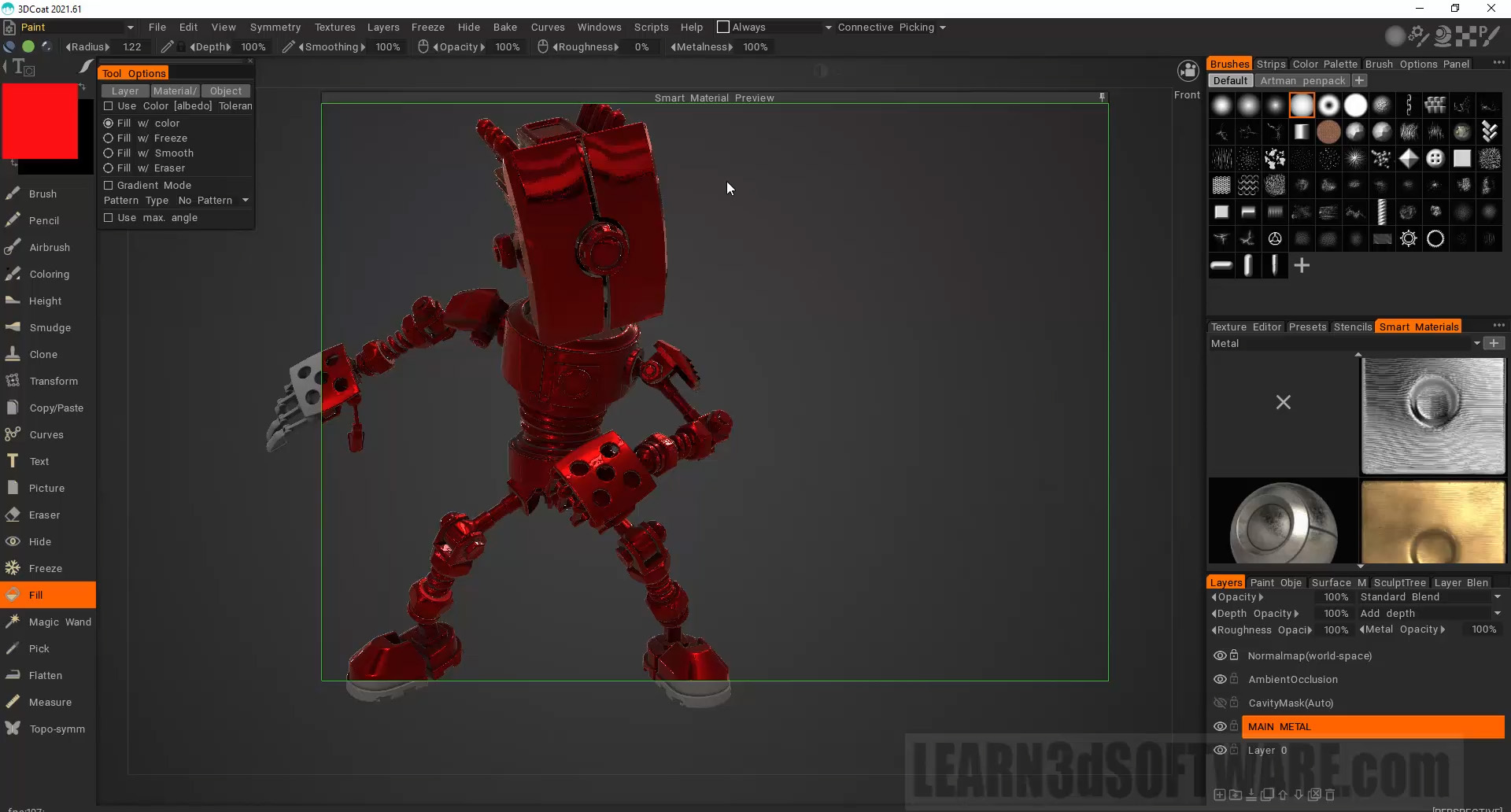The width and height of the screenshot is (1511, 812).
Task: Choose the Clone tool
Action: click(42, 354)
